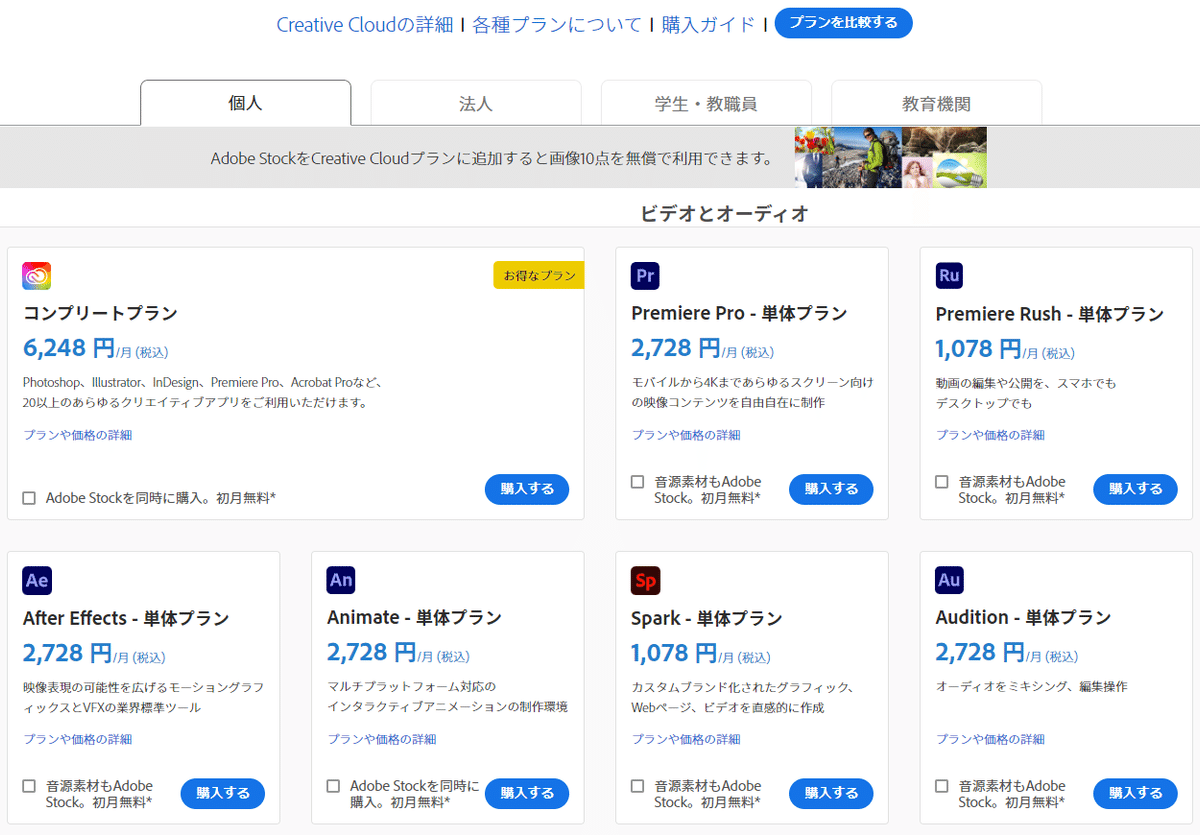Screen dimensions: 1200x835
Task: Click the After Effects Ae icon
Action: 37,580
